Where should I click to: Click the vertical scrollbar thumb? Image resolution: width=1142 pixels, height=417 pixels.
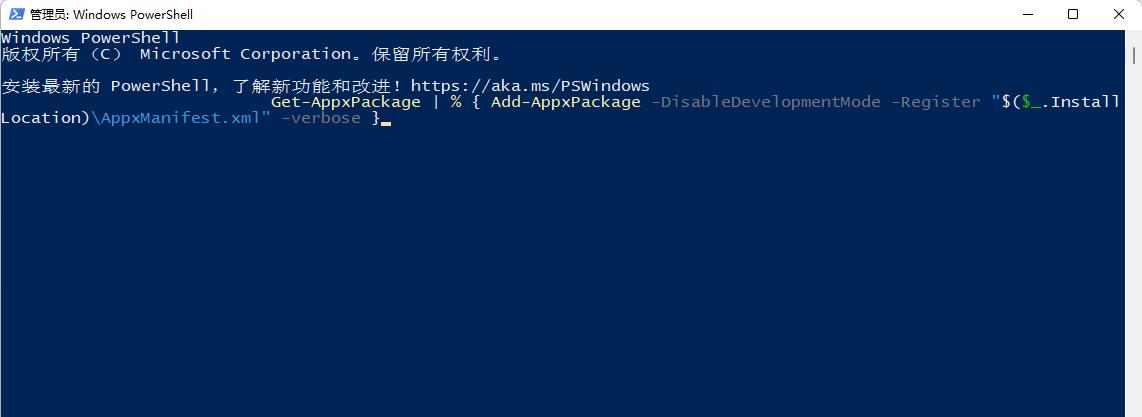tap(1135, 55)
